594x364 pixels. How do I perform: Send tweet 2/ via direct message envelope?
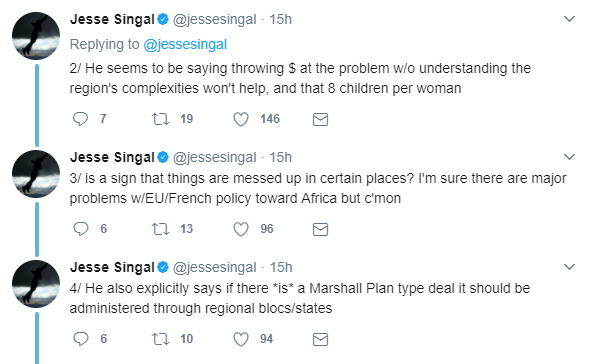click(320, 120)
